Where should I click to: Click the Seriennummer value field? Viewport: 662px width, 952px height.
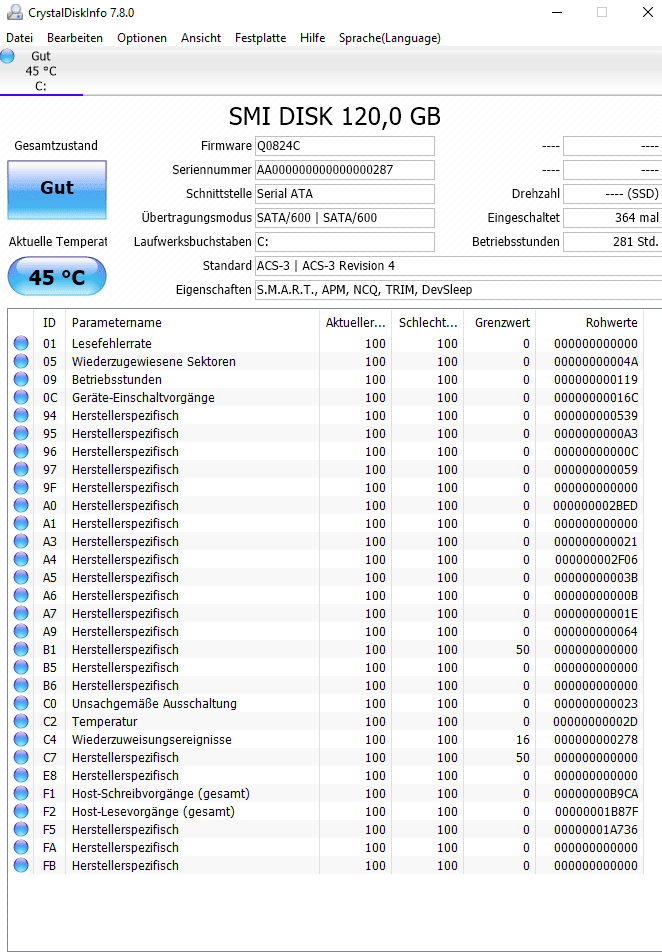(345, 169)
